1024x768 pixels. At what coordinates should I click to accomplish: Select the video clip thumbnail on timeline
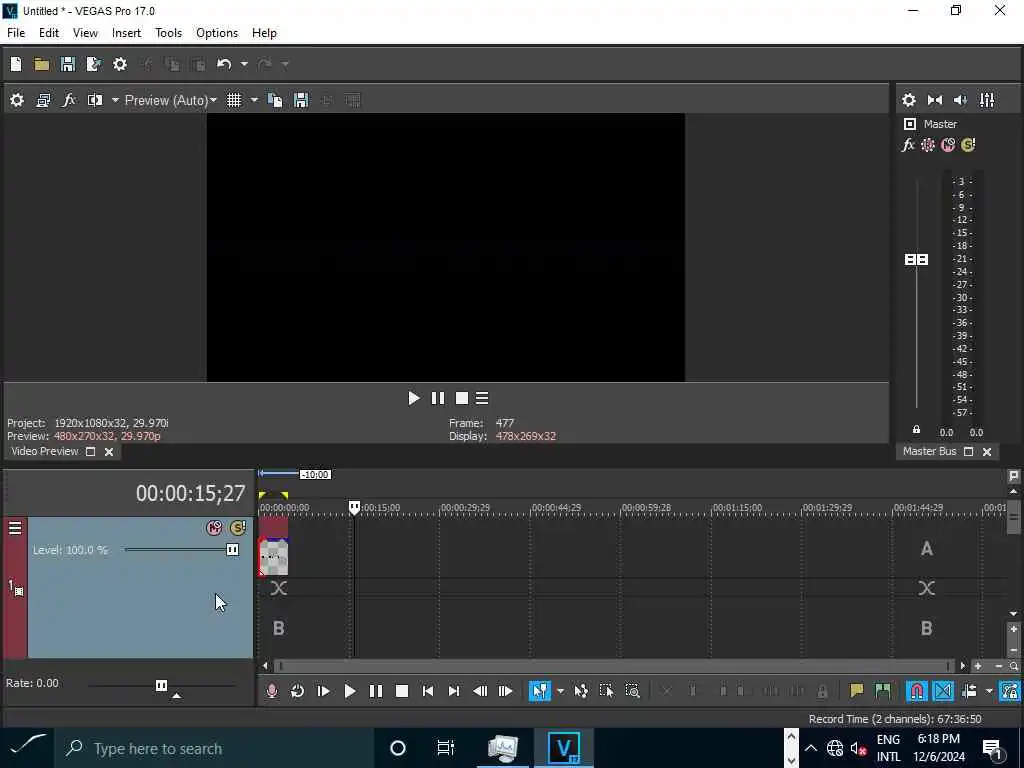click(274, 557)
